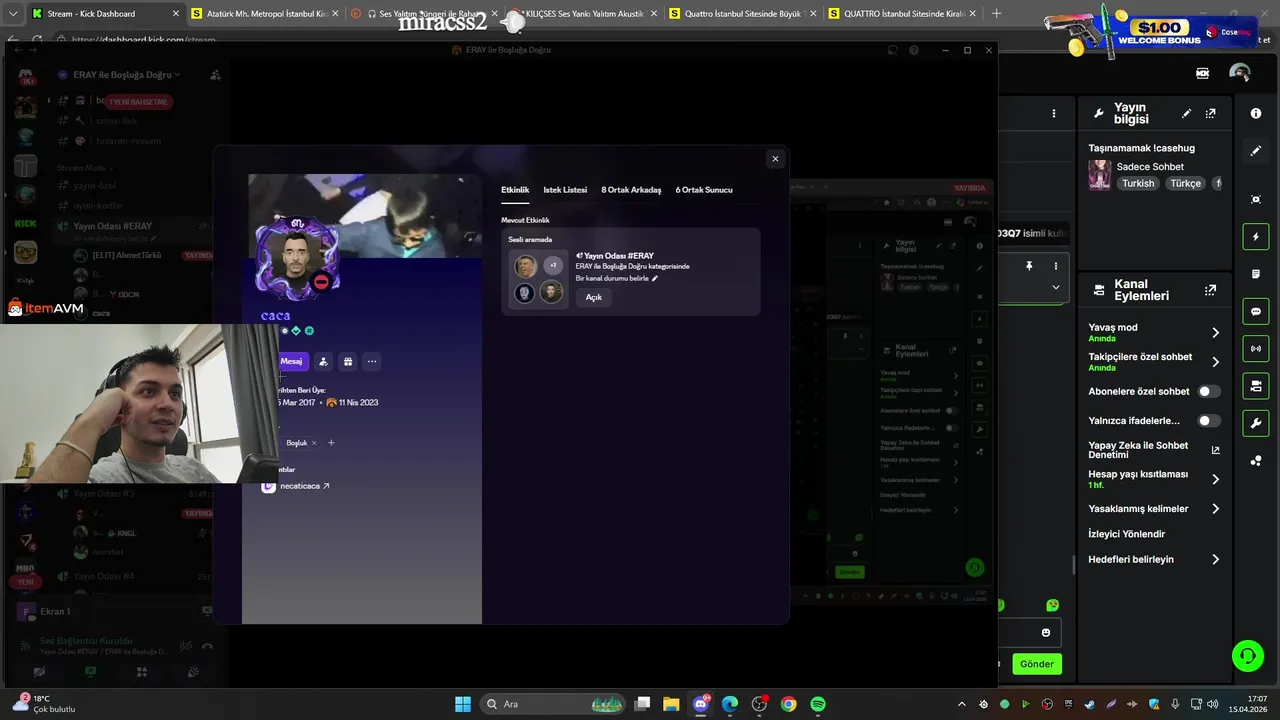Image resolution: width=1280 pixels, height=720 pixels.
Task: Switch to Stream - Kick Dashboard browser tab
Action: click(105, 14)
